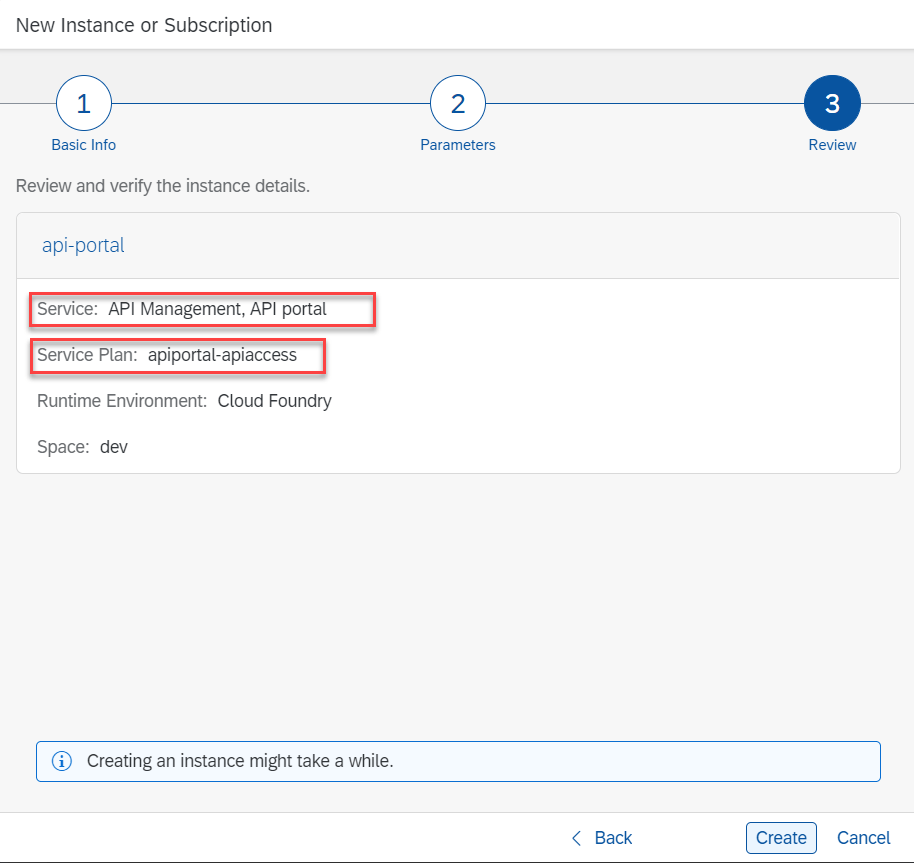Click the Runtime Environment Cloud Foundry row

pos(184,401)
